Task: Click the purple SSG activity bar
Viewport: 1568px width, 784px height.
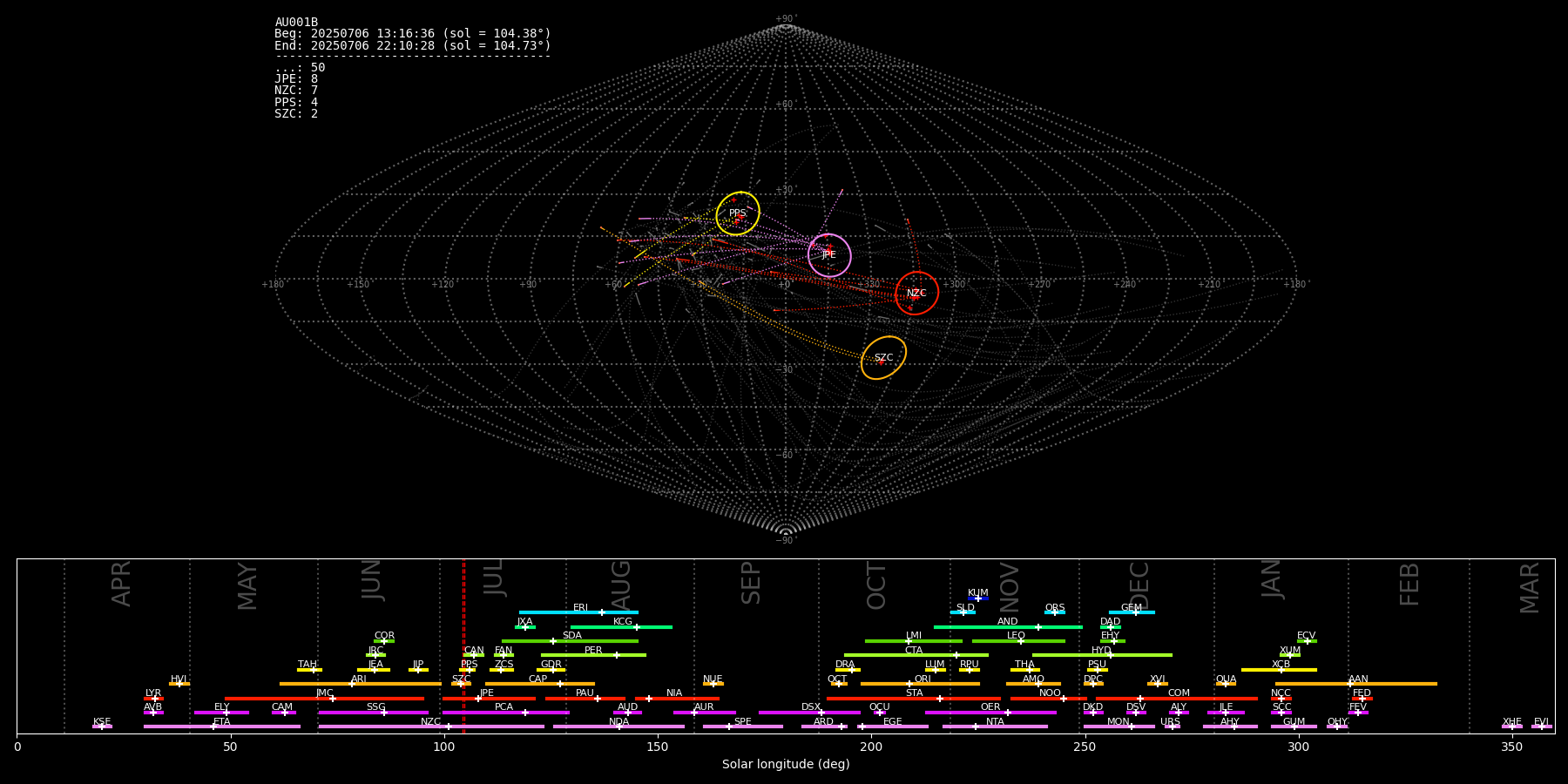Action: pyautogui.click(x=373, y=713)
